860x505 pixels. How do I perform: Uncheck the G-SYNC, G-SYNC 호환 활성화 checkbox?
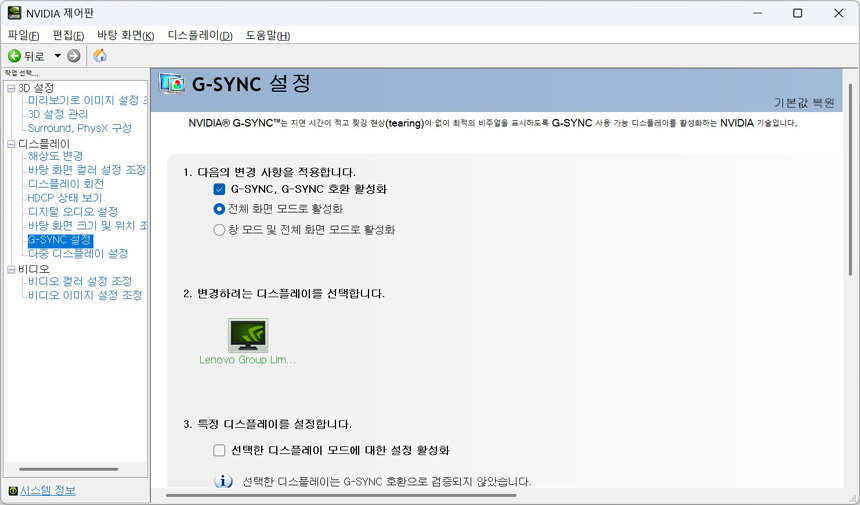click(x=219, y=189)
